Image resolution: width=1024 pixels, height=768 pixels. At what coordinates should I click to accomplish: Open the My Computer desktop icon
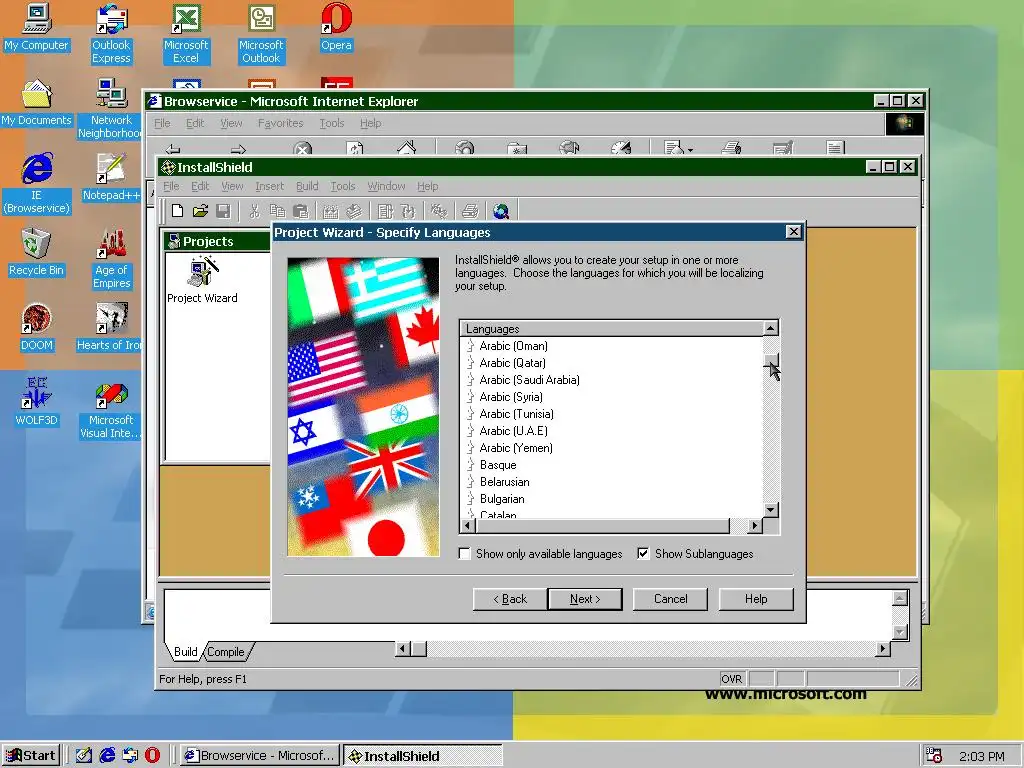pyautogui.click(x=37, y=27)
